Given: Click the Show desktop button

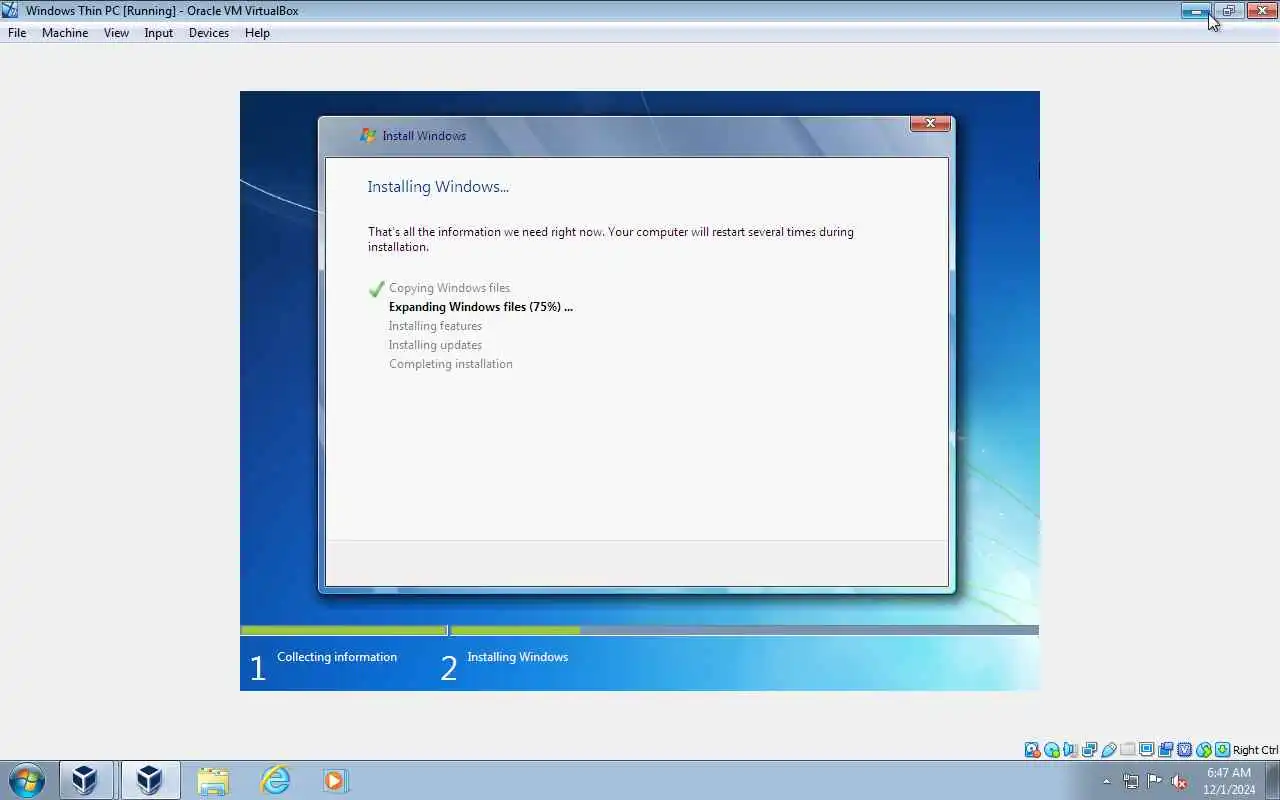Looking at the screenshot, I should tap(1273, 780).
